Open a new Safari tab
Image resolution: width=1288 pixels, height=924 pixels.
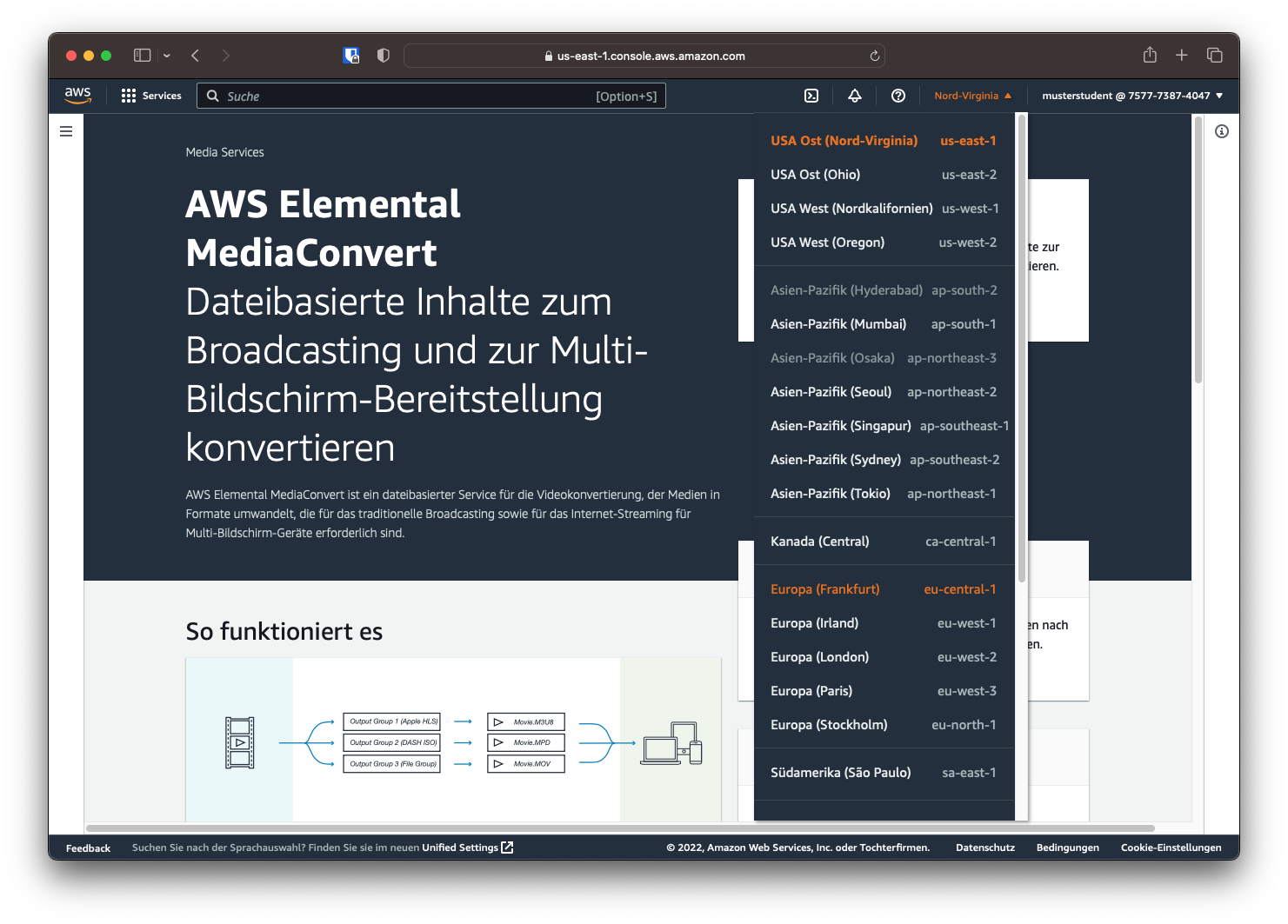pos(1182,56)
